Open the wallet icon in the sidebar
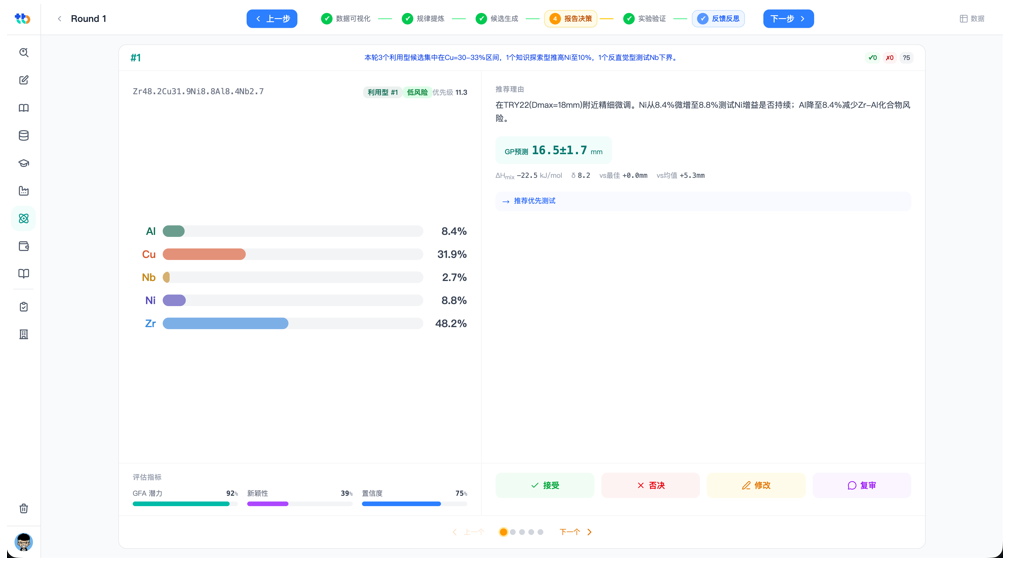 point(24,246)
